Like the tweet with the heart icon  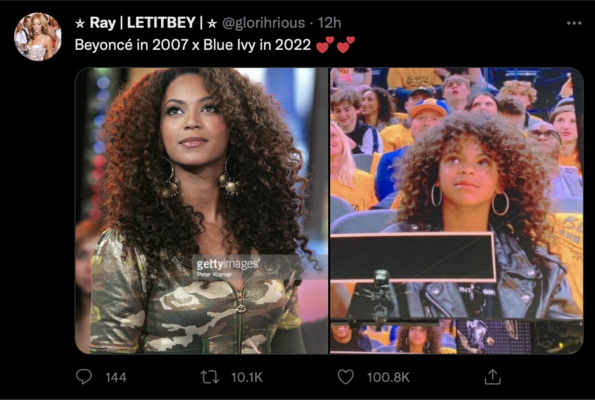(345, 377)
